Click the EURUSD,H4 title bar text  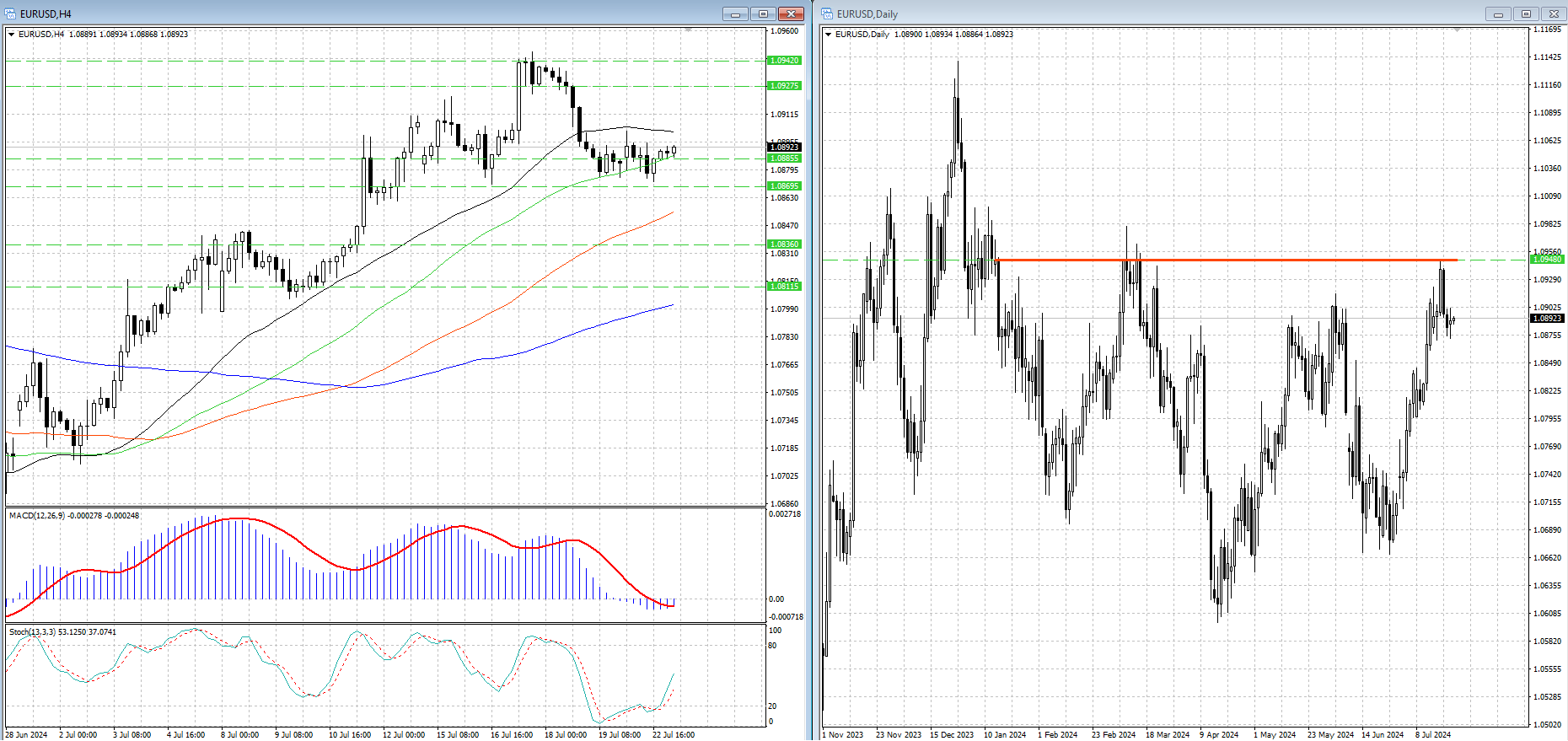pyautogui.click(x=46, y=13)
